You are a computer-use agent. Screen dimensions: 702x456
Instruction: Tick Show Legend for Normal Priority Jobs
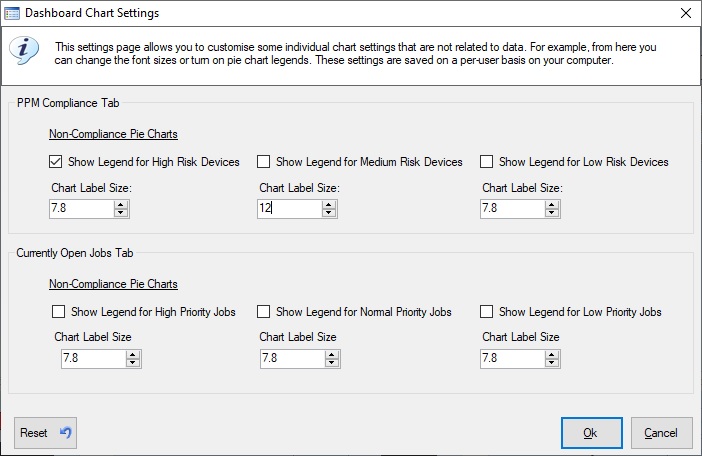264,311
